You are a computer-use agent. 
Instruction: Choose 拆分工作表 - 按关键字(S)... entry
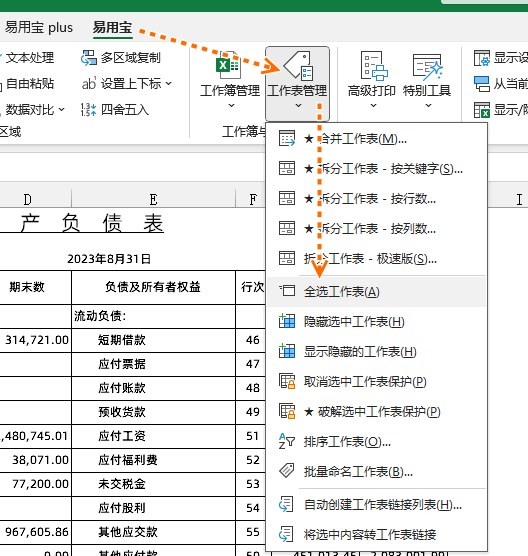click(376, 168)
